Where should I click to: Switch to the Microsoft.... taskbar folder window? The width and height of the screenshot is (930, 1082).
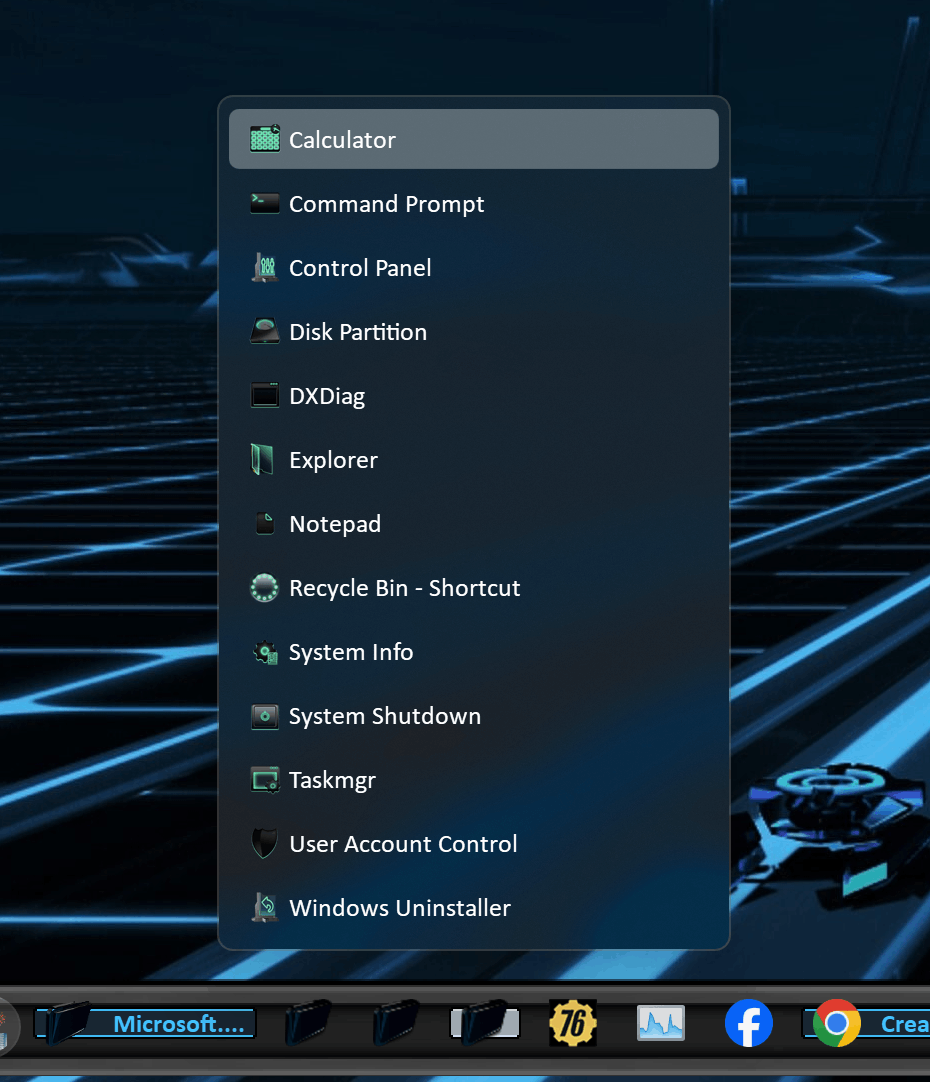[146, 1023]
